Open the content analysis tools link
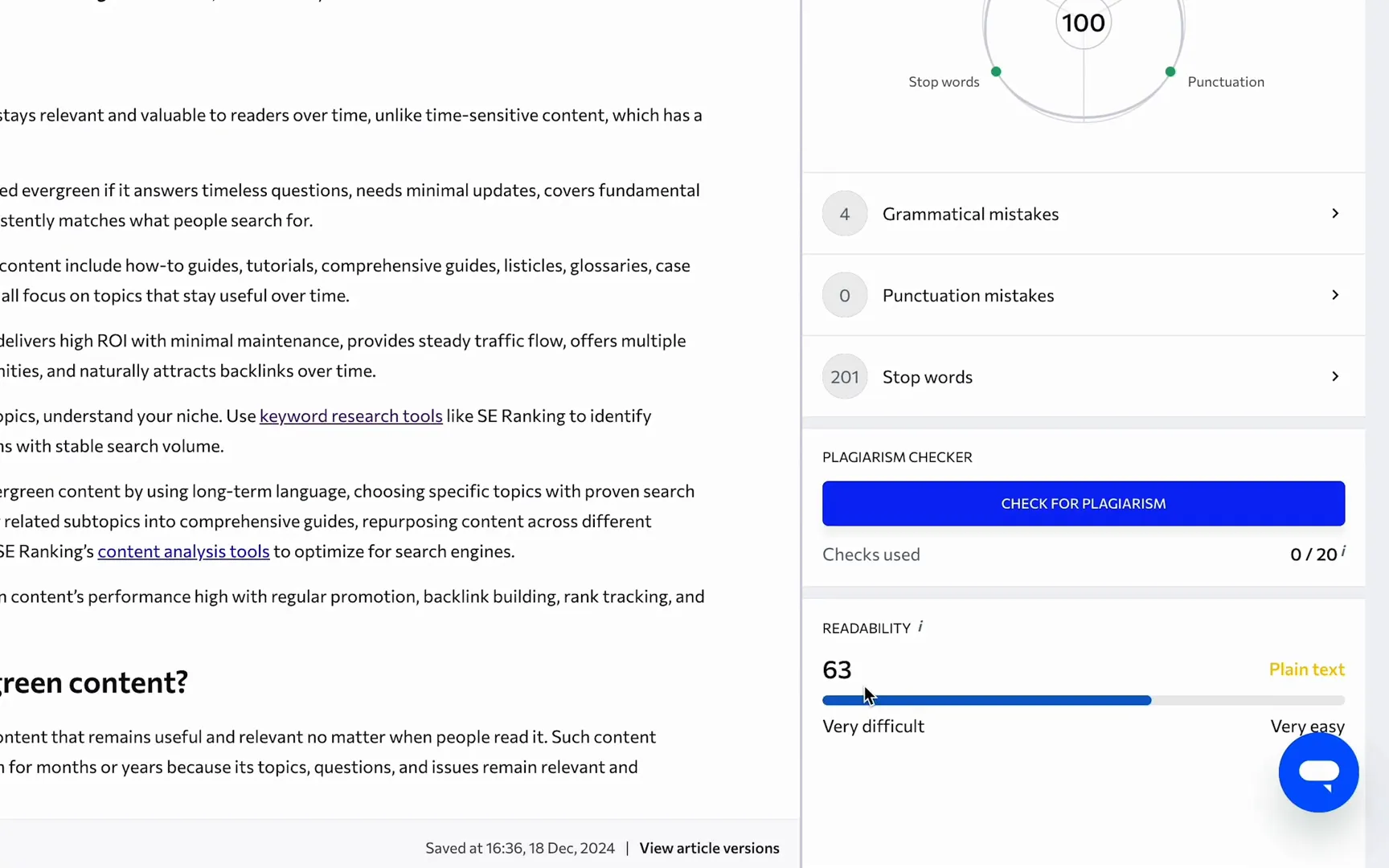 182,551
